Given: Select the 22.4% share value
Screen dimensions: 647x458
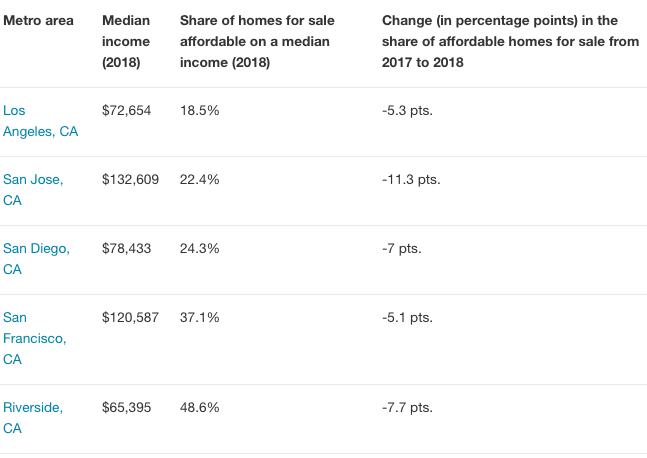Looking at the screenshot, I should [199, 179].
